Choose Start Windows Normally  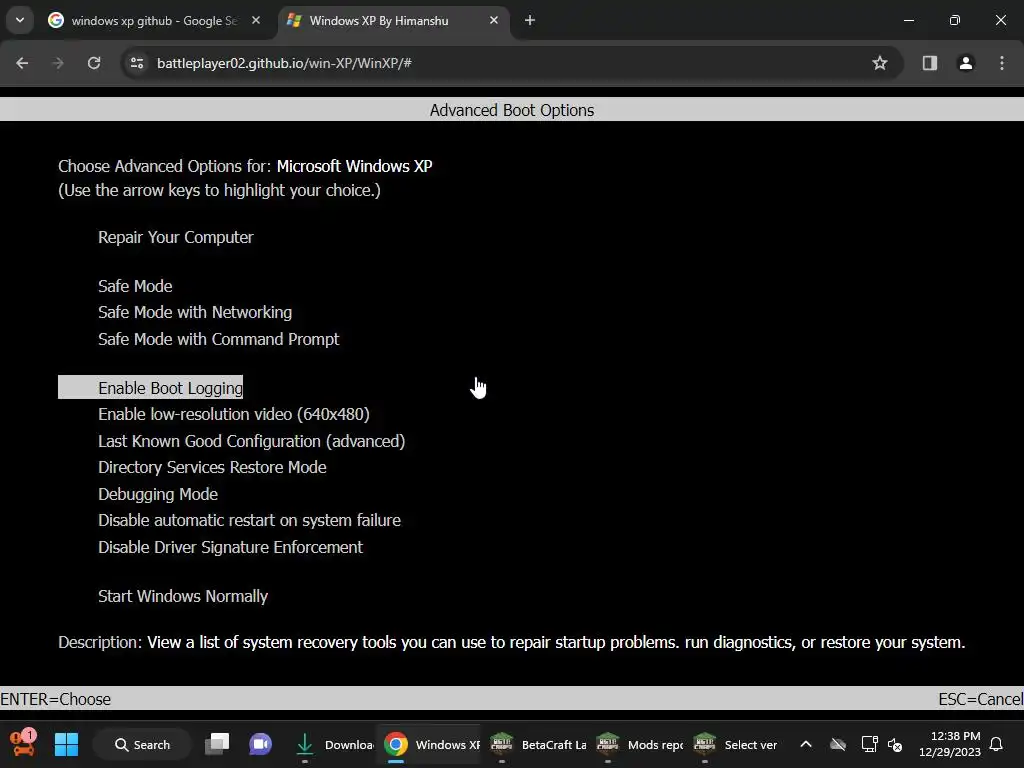(183, 596)
